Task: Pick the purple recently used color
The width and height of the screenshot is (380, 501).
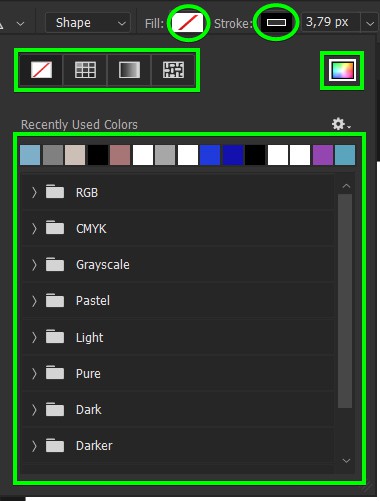Action: coord(323,155)
